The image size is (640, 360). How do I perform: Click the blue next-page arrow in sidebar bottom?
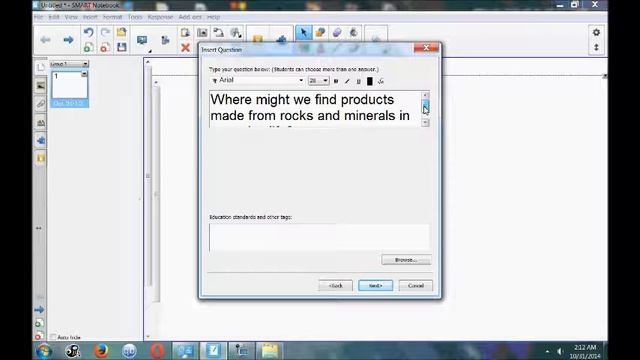[39, 310]
